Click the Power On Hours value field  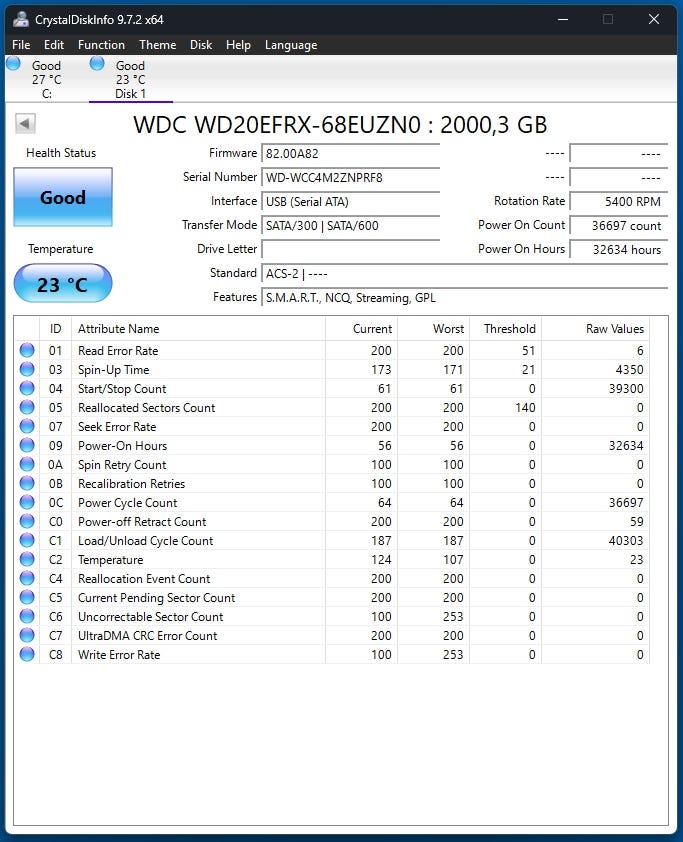tap(619, 250)
